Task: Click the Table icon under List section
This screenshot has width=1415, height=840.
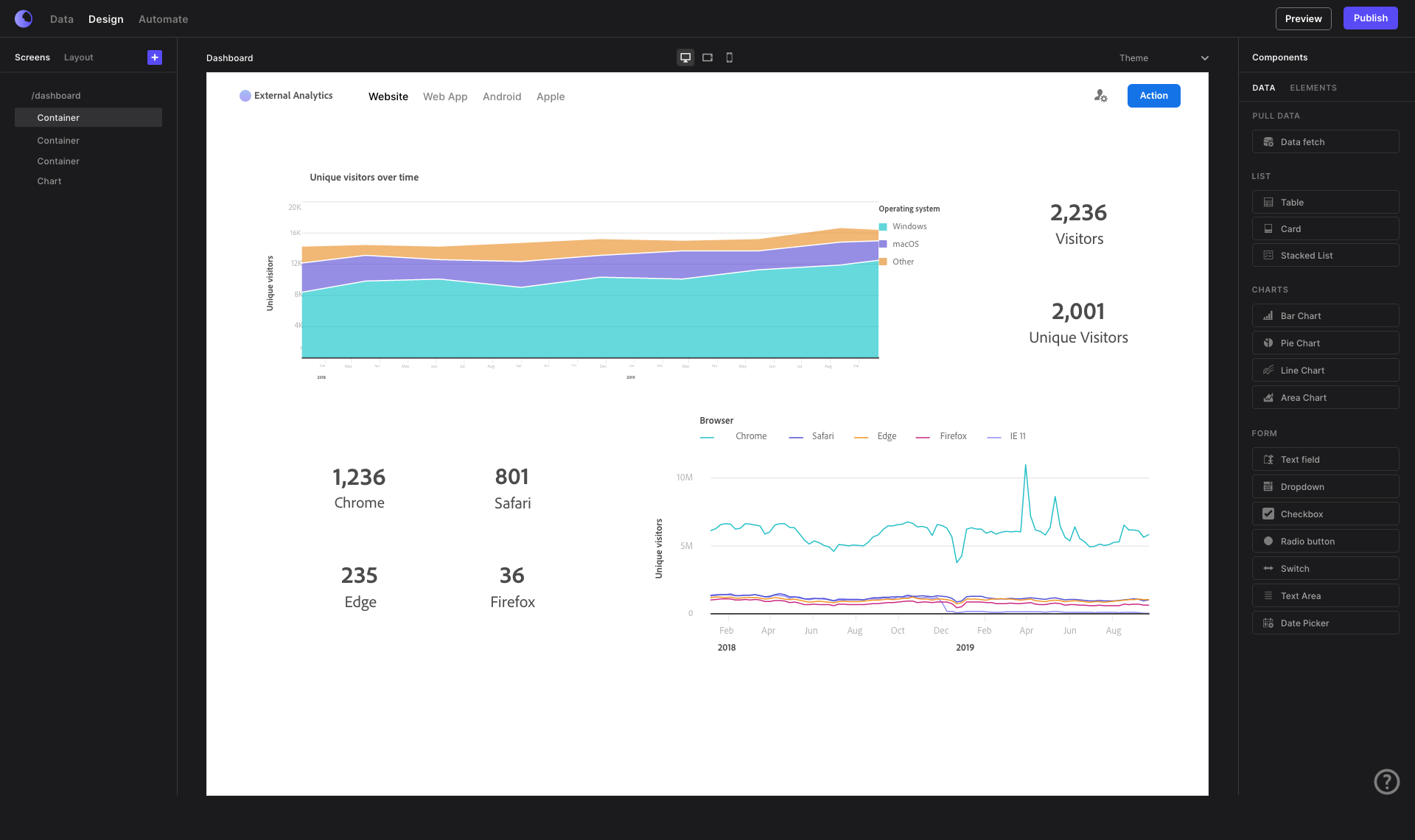Action: click(x=1269, y=202)
